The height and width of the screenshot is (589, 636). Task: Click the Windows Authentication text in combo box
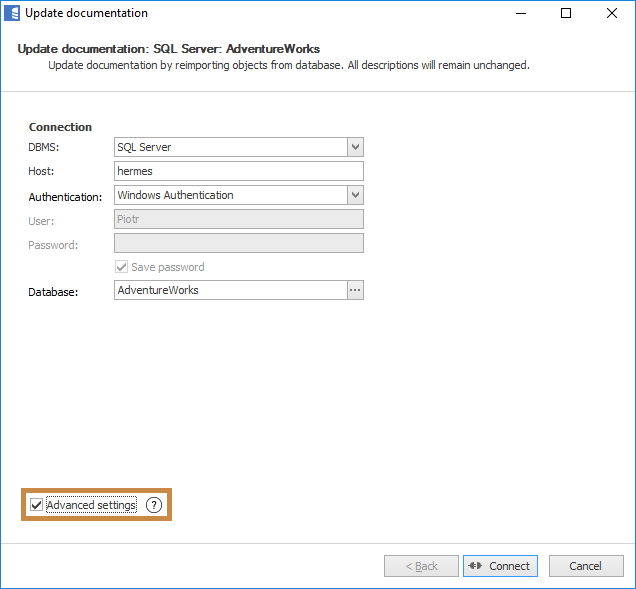click(x=175, y=195)
